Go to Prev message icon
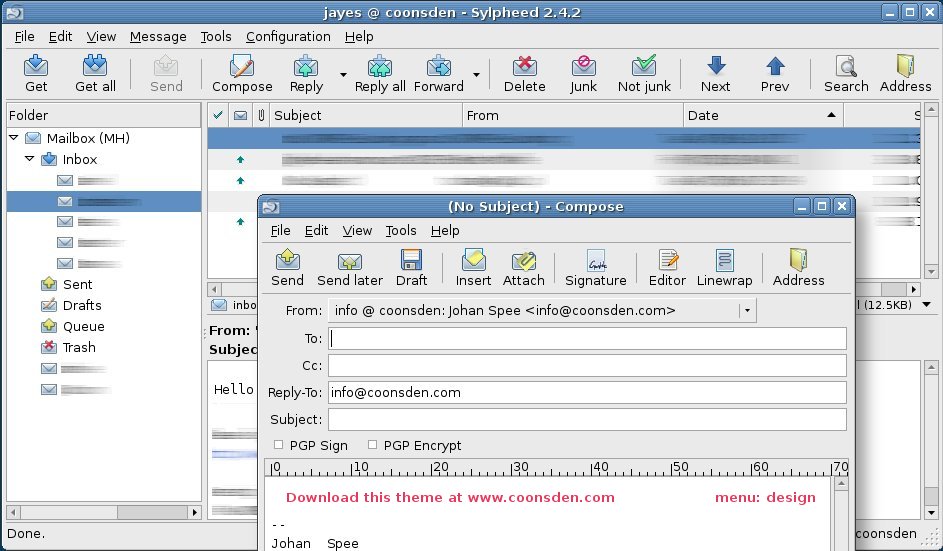943x551 pixels. pos(775,66)
